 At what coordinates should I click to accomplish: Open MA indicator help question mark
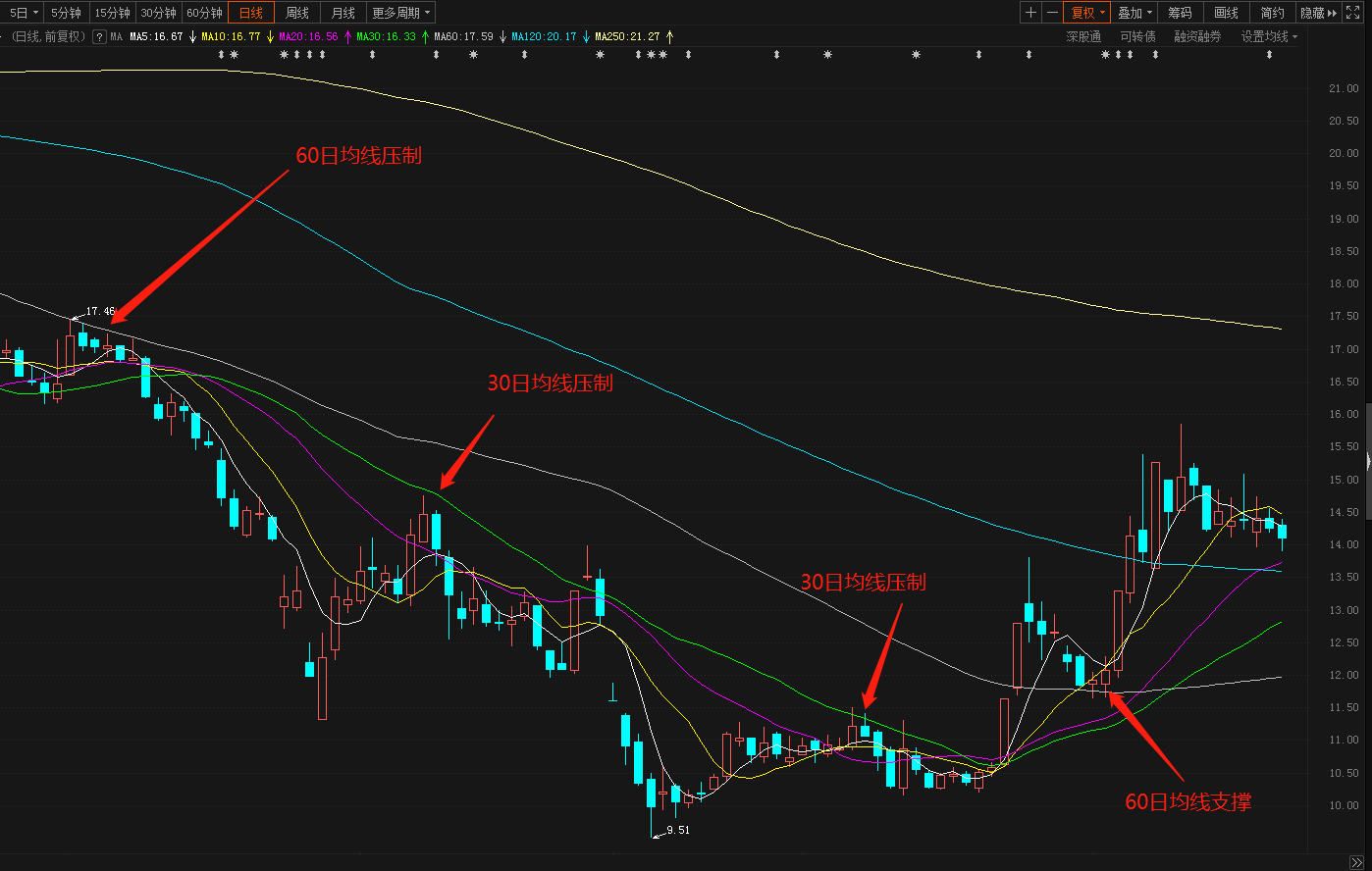point(99,36)
